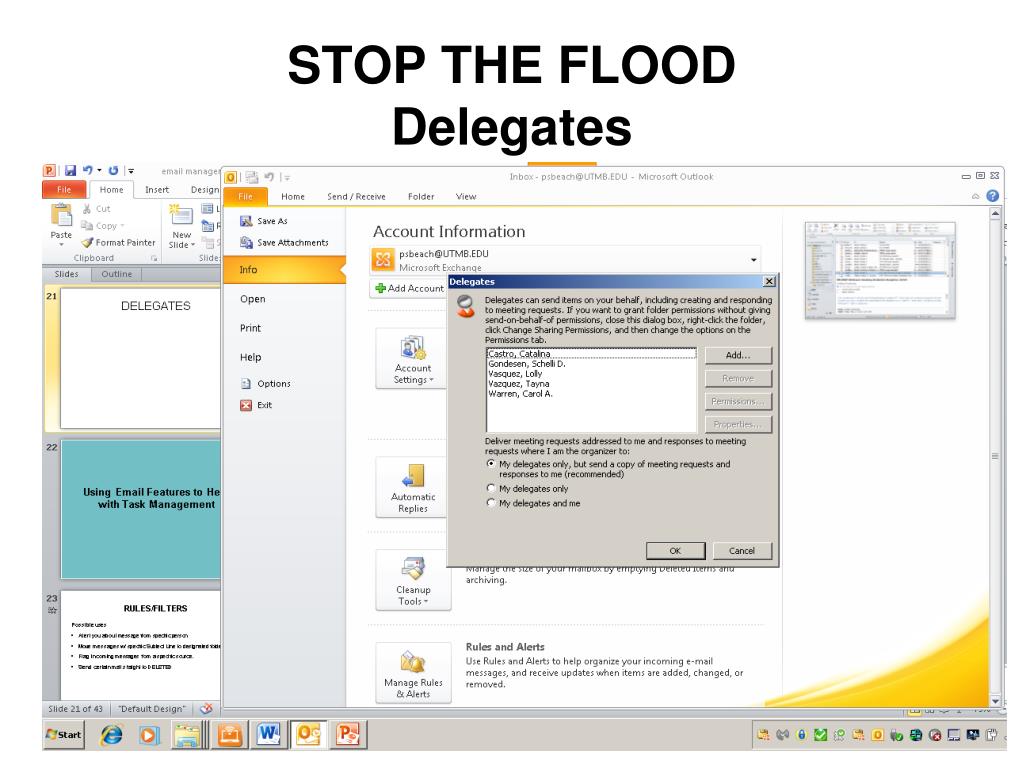Screen dimensions: 1024x768
Task: Select slide 21 DELEGATES thumbnail
Action: click(x=141, y=359)
